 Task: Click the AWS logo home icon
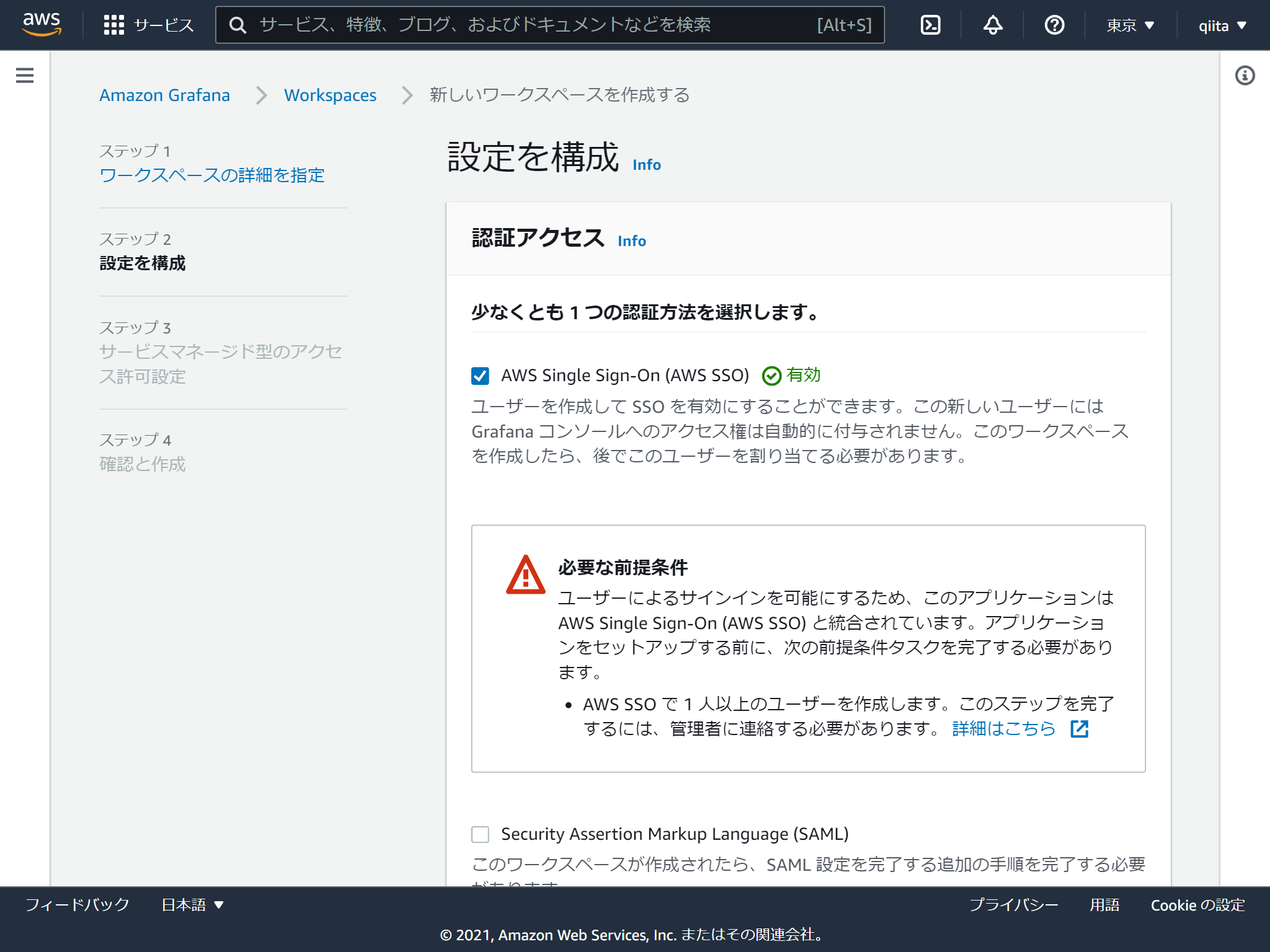[x=42, y=24]
